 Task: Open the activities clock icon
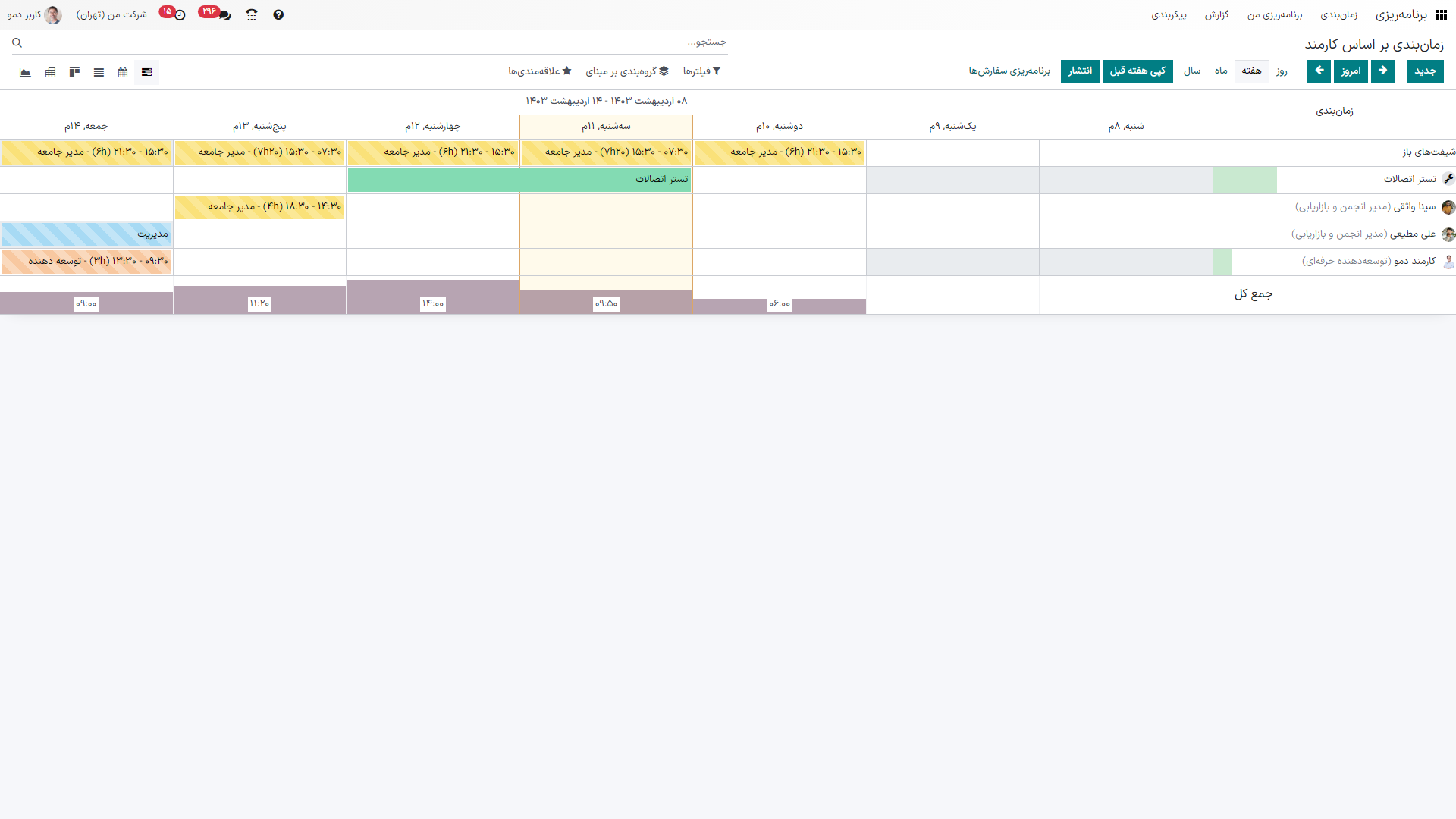pyautogui.click(x=180, y=15)
